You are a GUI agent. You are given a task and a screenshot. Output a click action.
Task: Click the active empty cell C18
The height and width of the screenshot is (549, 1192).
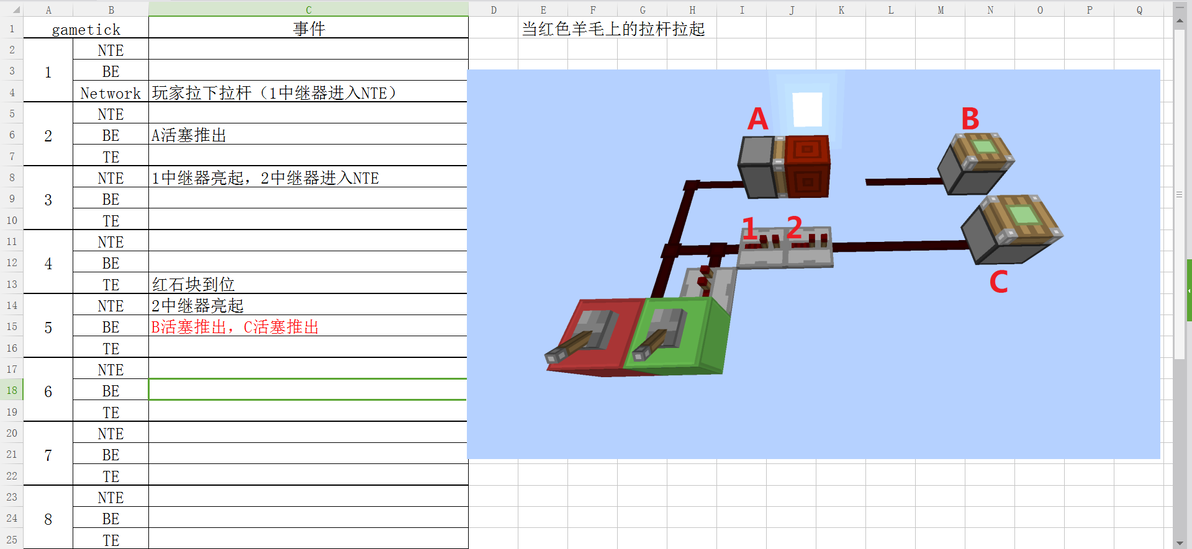(x=309, y=391)
